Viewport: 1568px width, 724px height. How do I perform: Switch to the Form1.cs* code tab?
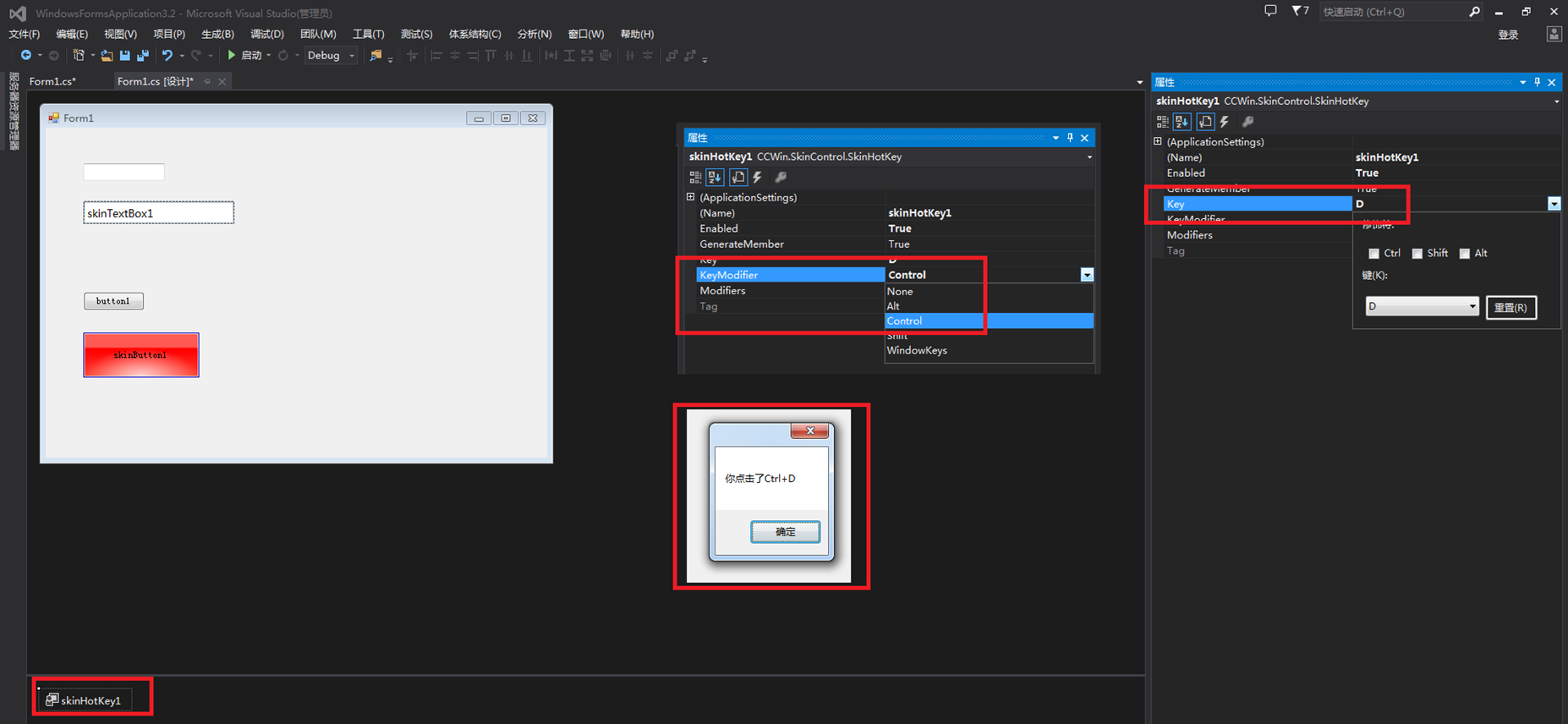click(x=52, y=81)
